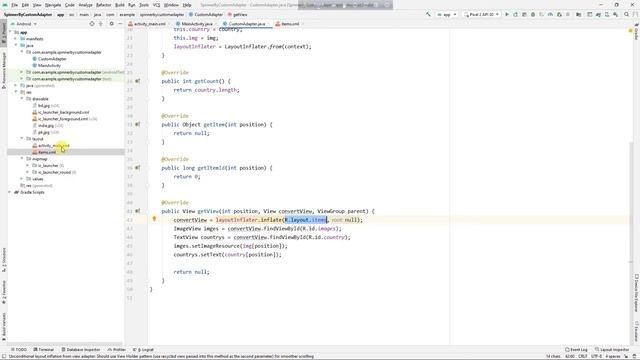This screenshot has height=360, width=640.
Task: Click override gutter icon next to getItemId
Action: coord(138,167)
